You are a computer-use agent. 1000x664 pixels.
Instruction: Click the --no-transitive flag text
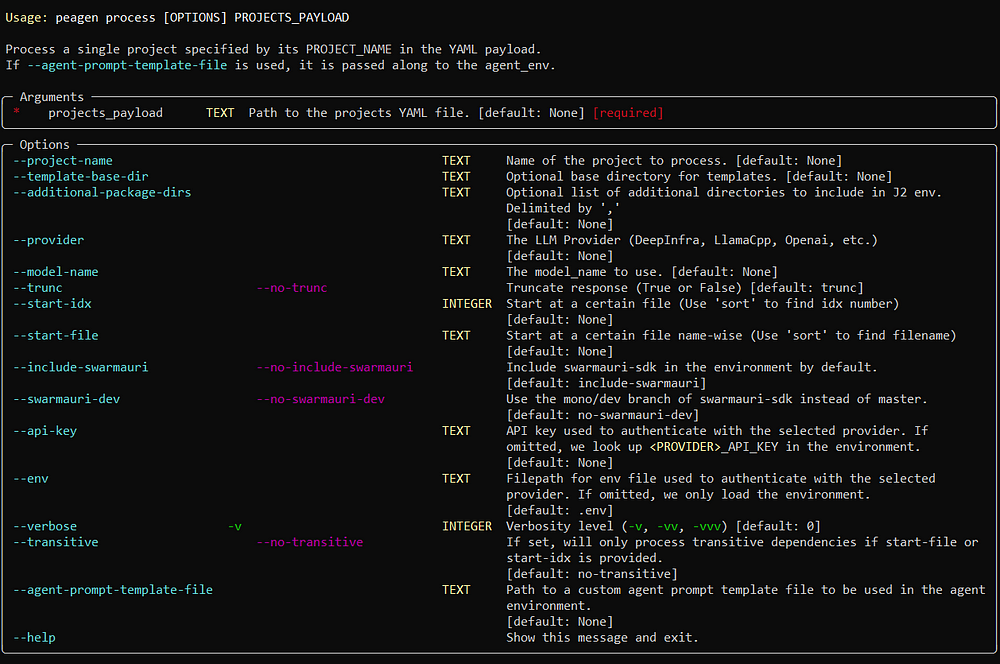309,542
